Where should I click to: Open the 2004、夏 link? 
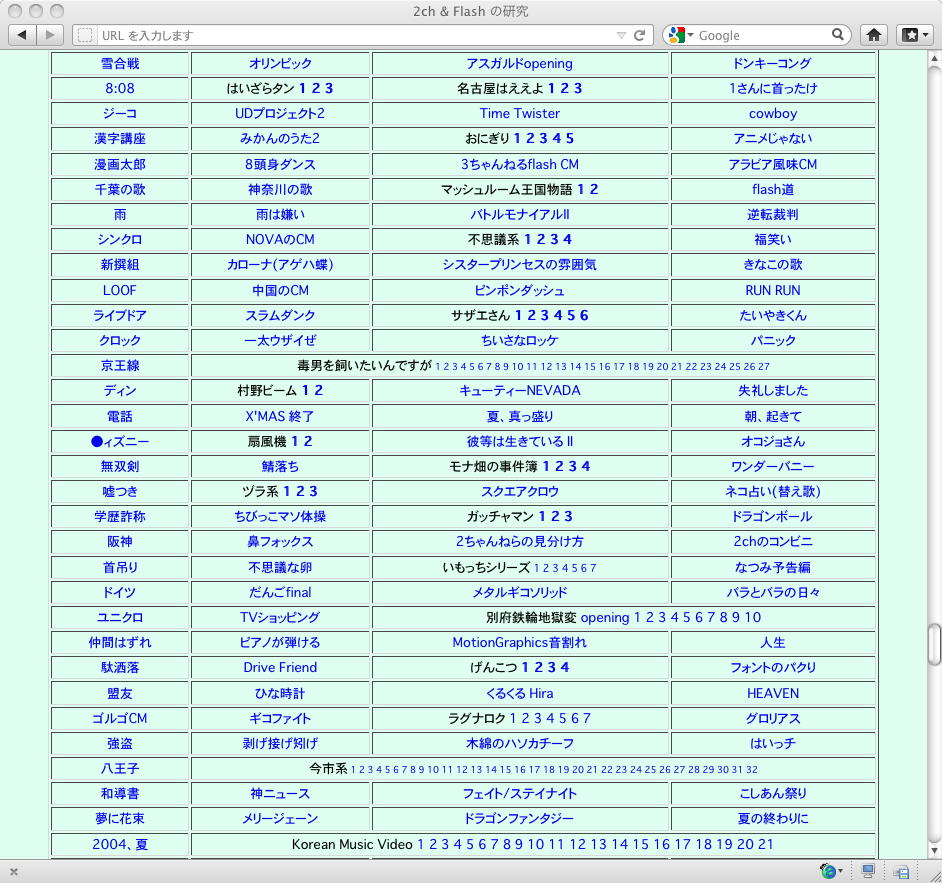point(120,845)
